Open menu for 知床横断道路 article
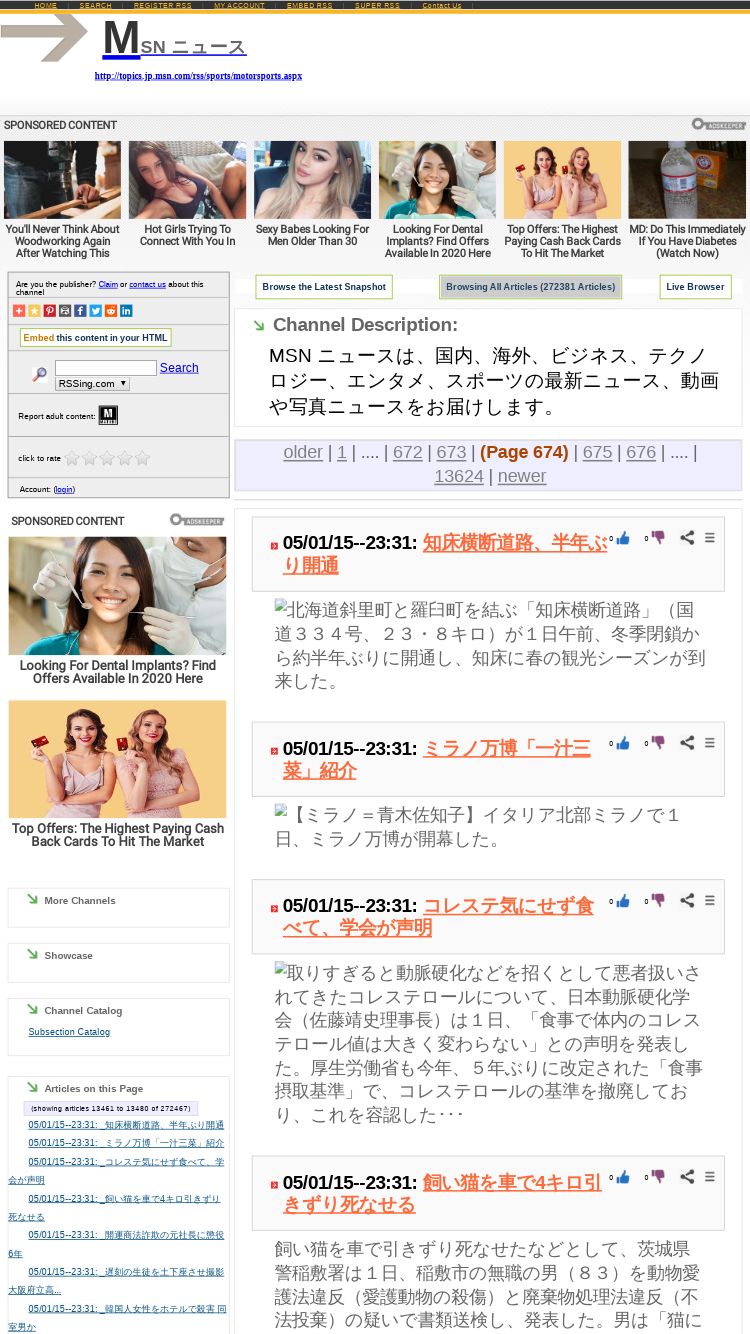This screenshot has height=1334, width=750. [x=710, y=538]
